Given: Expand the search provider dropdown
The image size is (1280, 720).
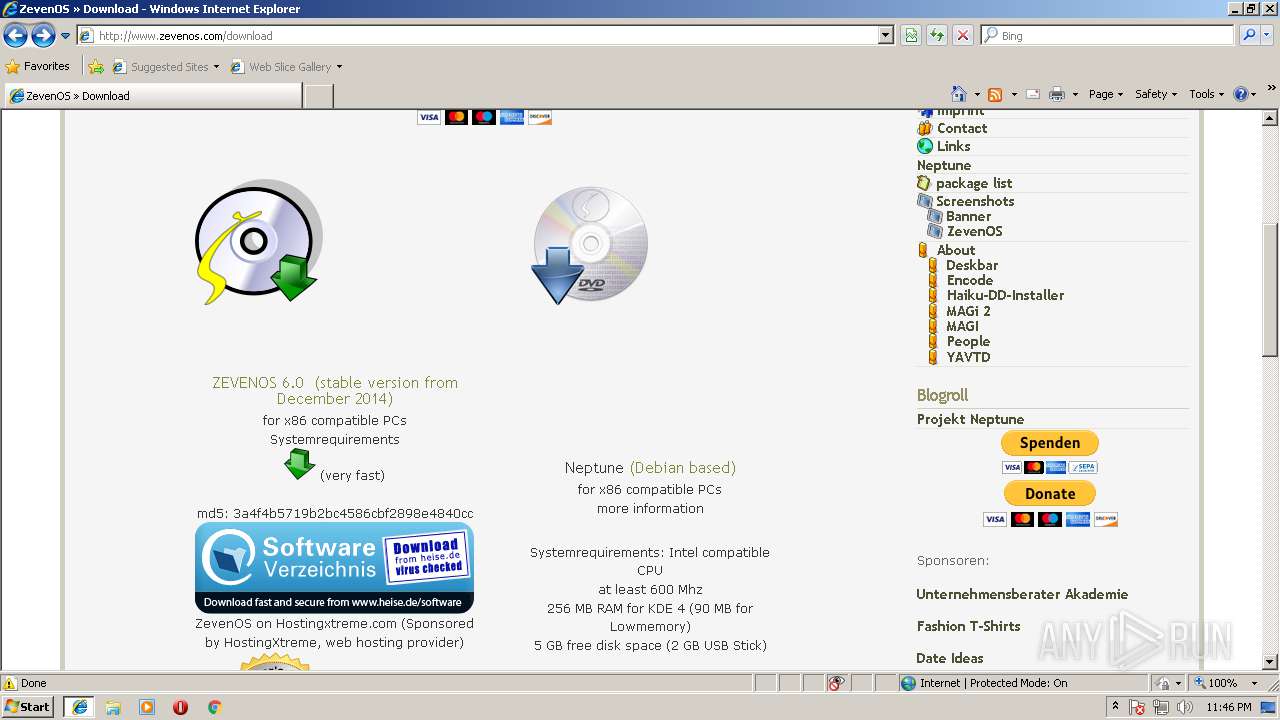Looking at the screenshot, I should pyautogui.click(x=1267, y=35).
